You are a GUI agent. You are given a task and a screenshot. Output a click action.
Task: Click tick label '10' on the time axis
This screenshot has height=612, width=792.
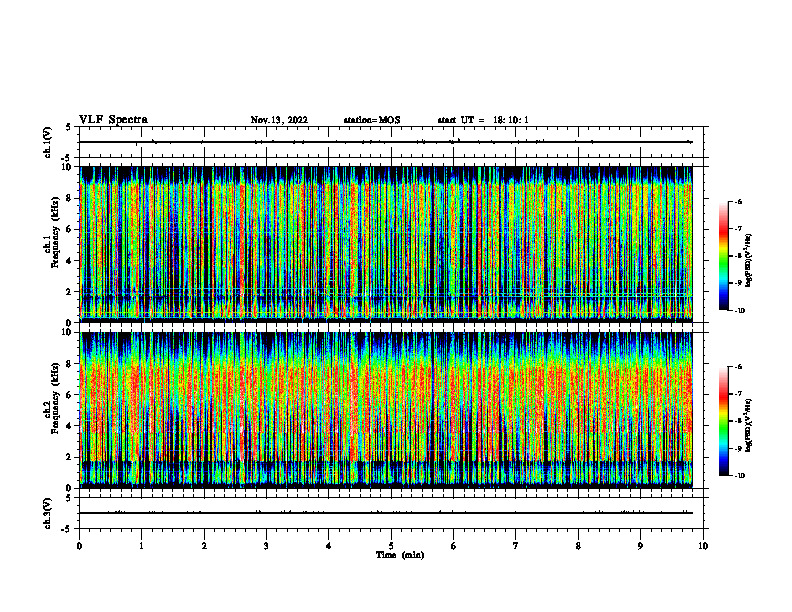[x=703, y=546]
